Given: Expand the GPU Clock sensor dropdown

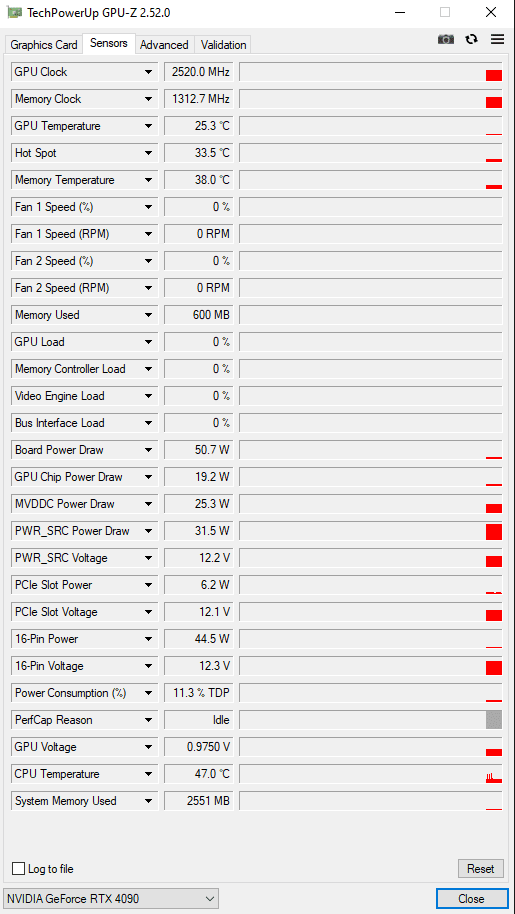Looking at the screenshot, I should click(x=149, y=72).
